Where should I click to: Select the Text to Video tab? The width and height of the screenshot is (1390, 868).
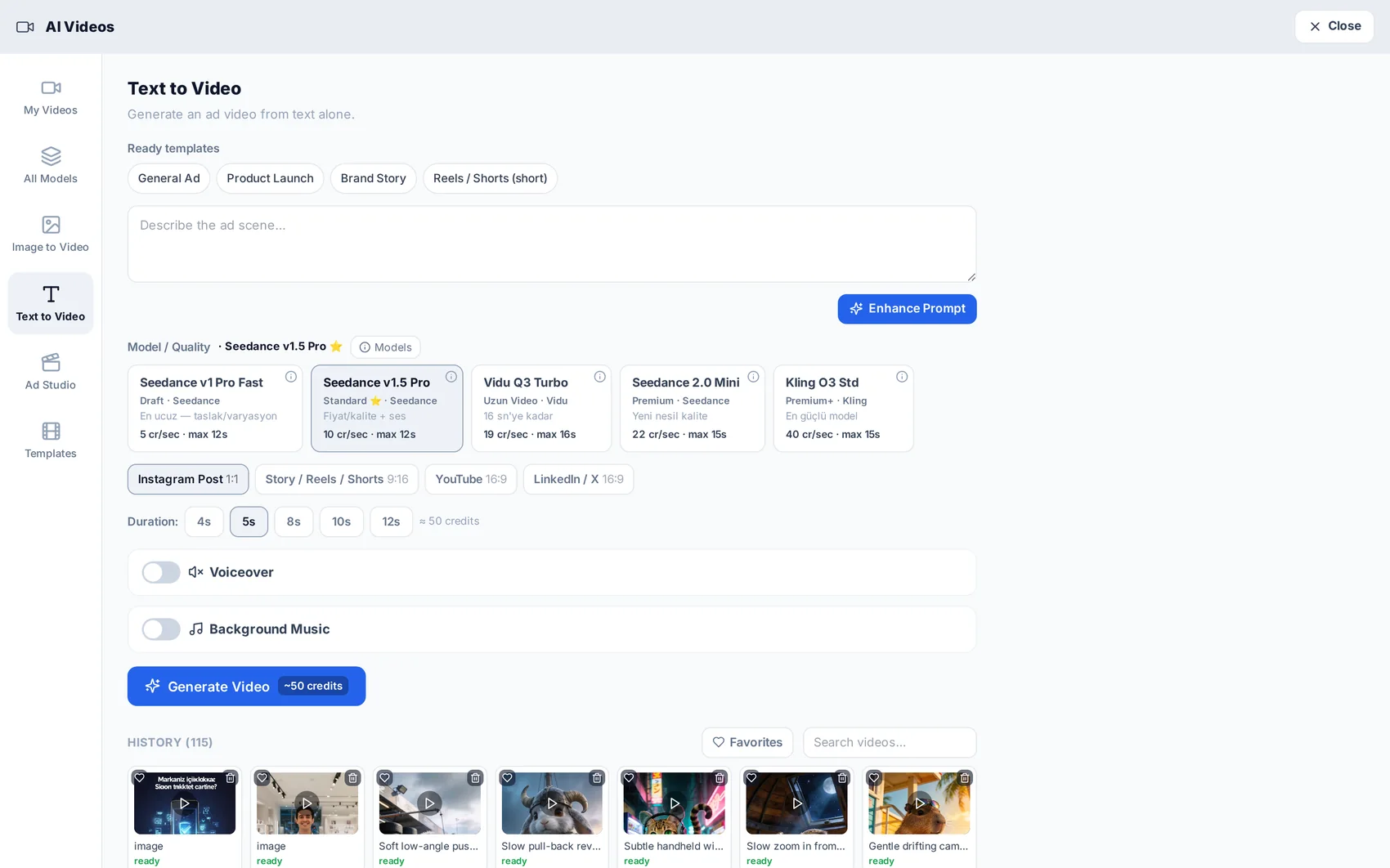(51, 303)
